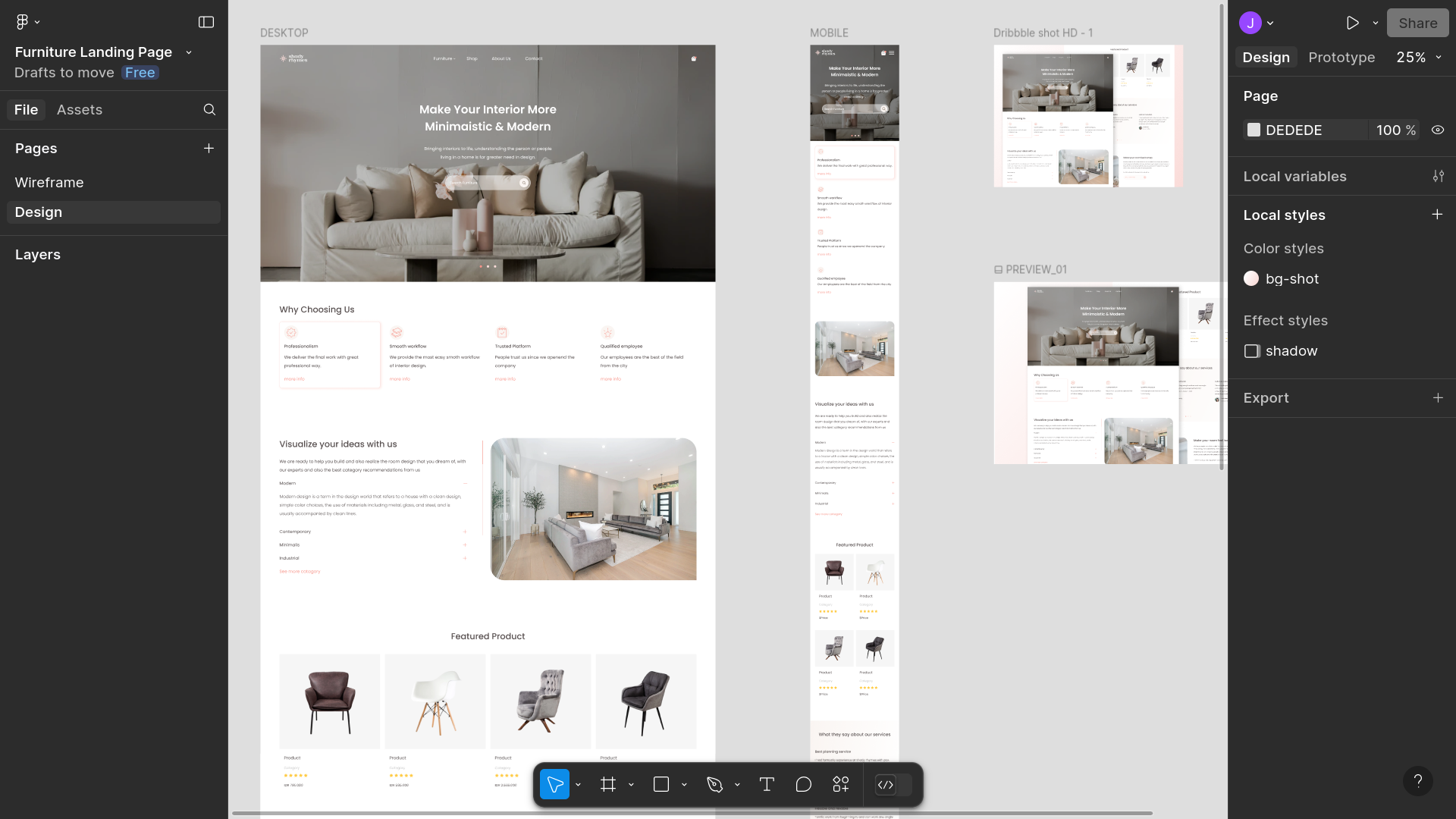Select the Frame tool

607,784
